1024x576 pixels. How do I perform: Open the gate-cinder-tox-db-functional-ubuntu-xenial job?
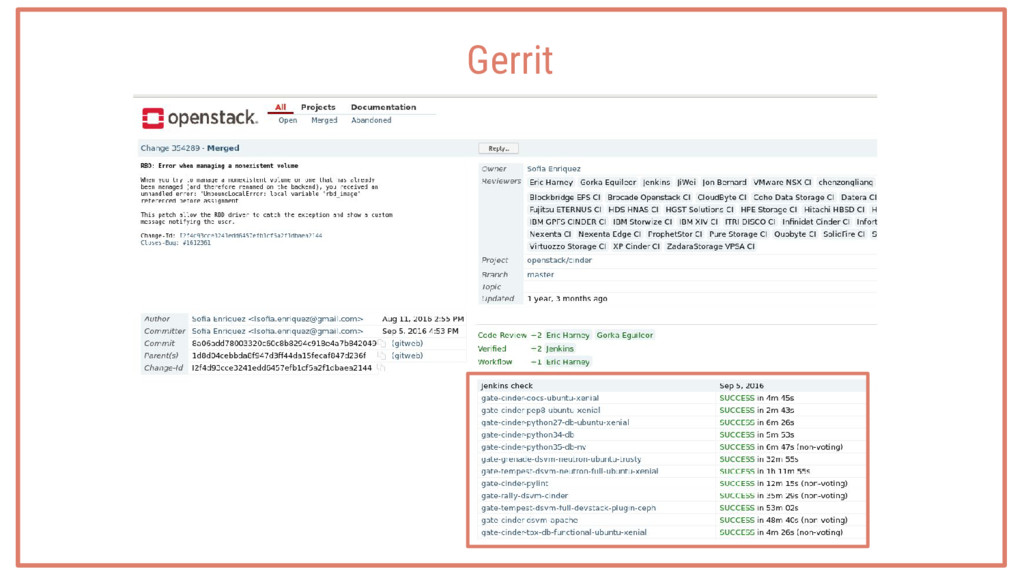pos(564,532)
